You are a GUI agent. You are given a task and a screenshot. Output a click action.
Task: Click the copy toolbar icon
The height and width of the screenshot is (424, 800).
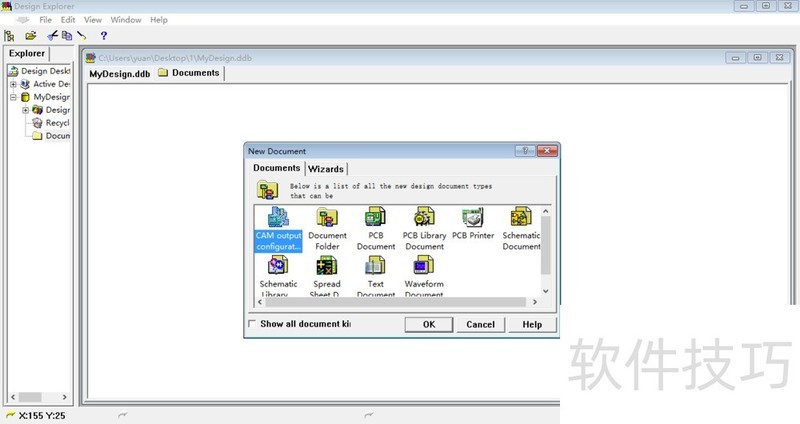click(x=67, y=36)
